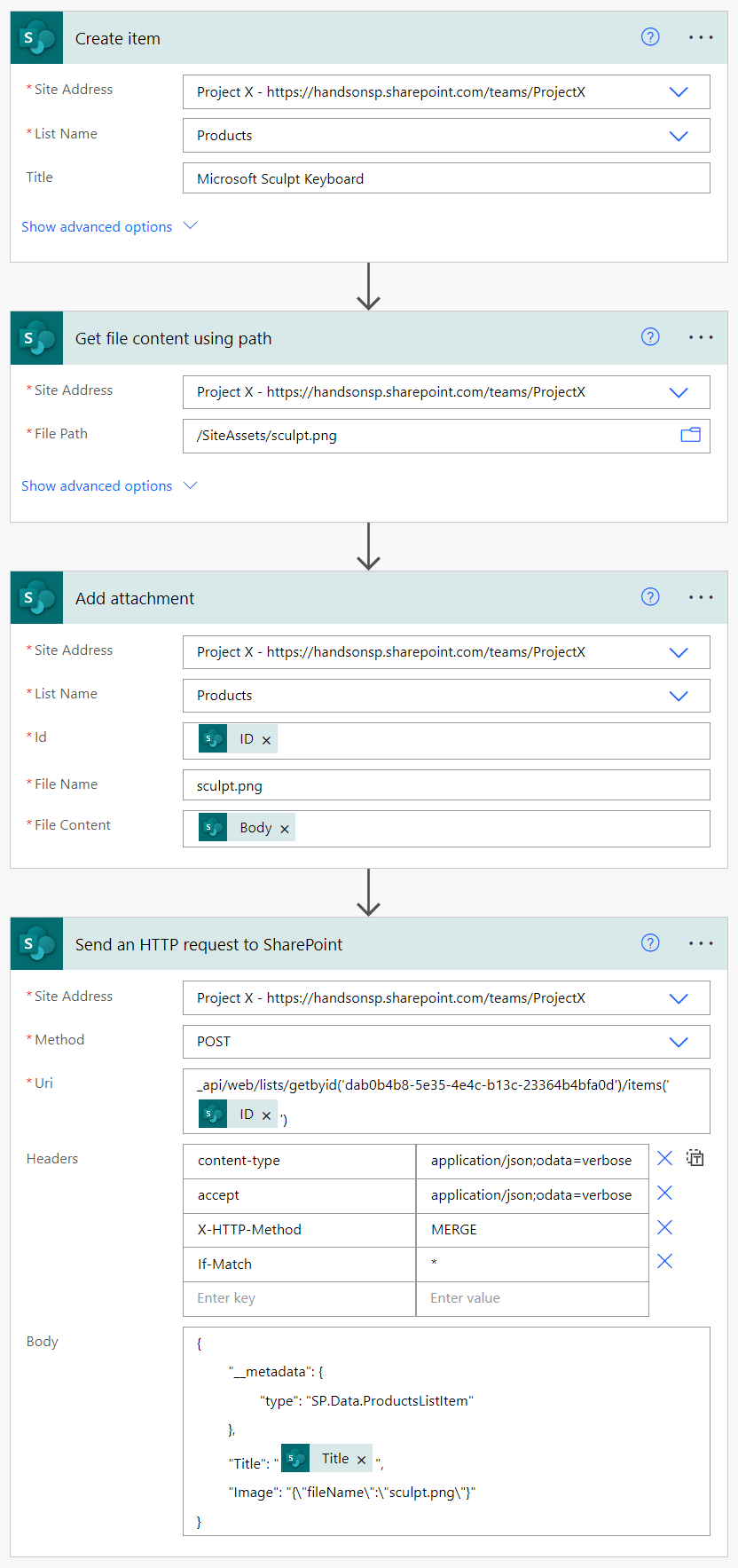Expand Site Address dropdown in Get file content
The height and width of the screenshot is (1568, 738).
(x=679, y=392)
